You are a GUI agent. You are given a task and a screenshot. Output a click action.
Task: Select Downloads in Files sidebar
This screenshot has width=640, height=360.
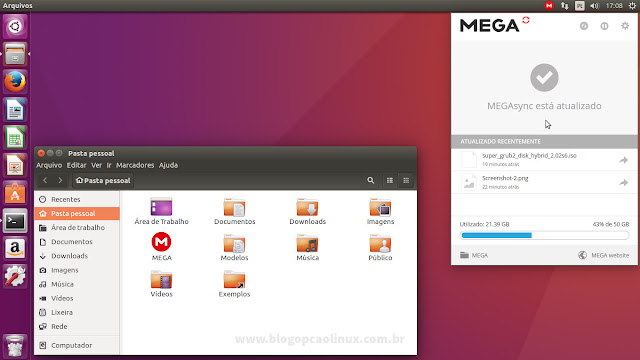coord(77,256)
